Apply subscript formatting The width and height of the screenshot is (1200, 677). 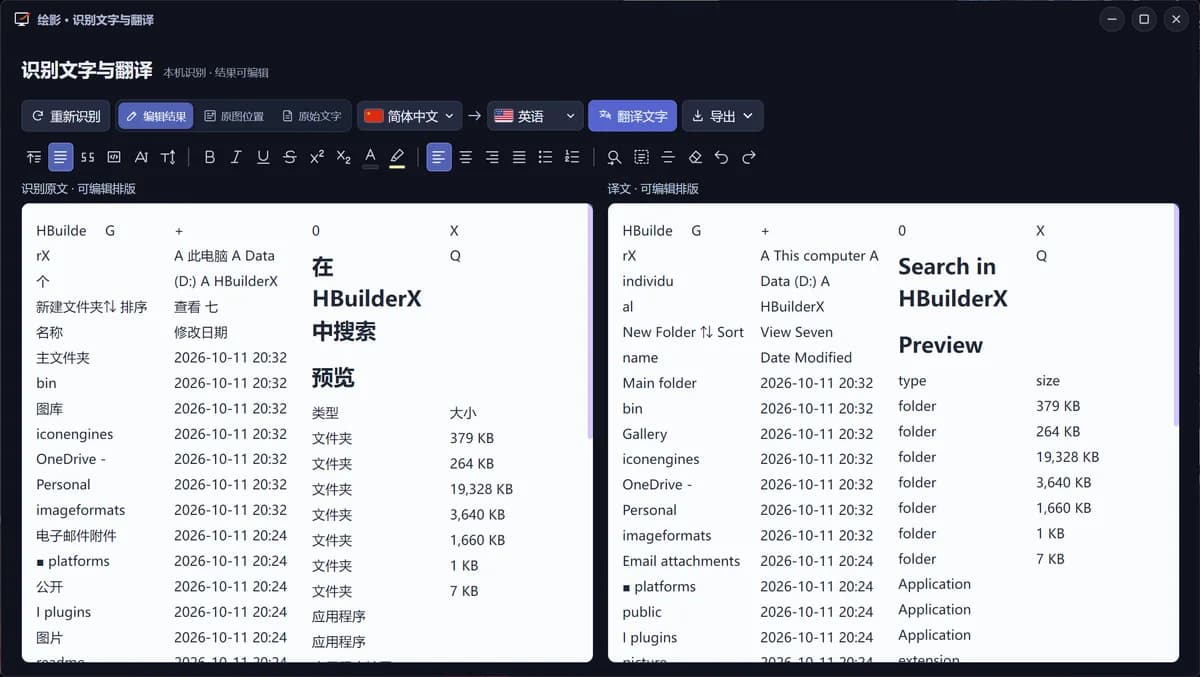tap(343, 157)
